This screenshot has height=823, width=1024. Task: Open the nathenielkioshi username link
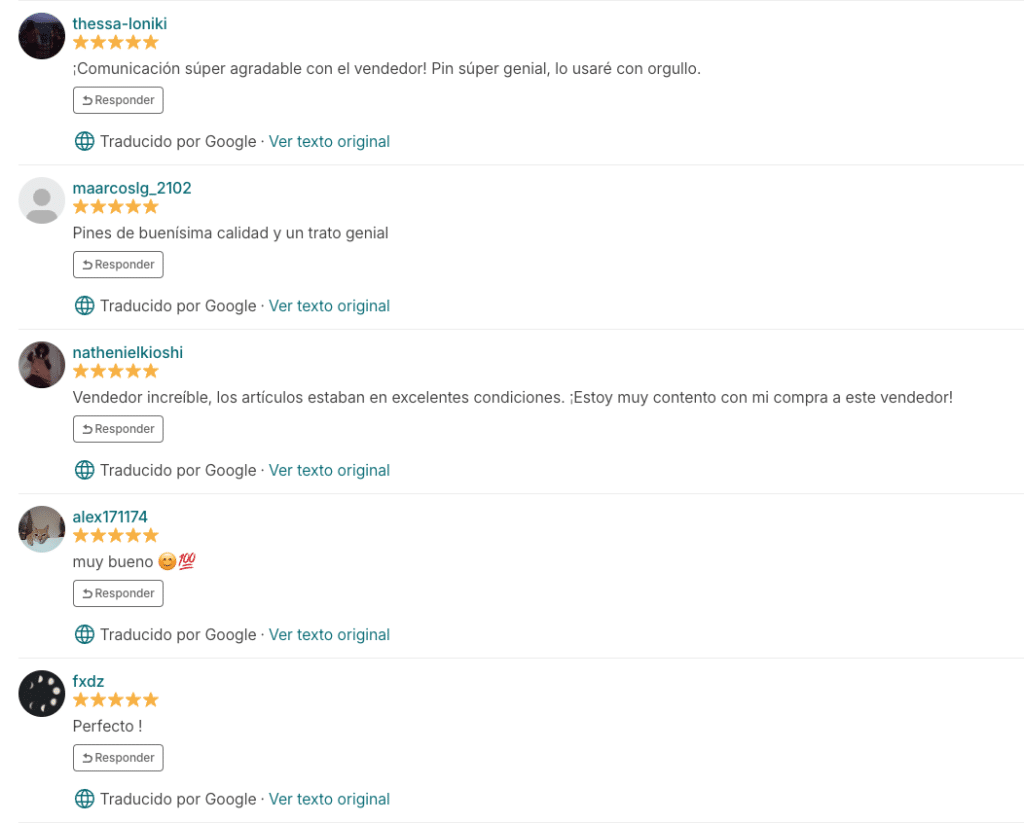click(x=128, y=352)
